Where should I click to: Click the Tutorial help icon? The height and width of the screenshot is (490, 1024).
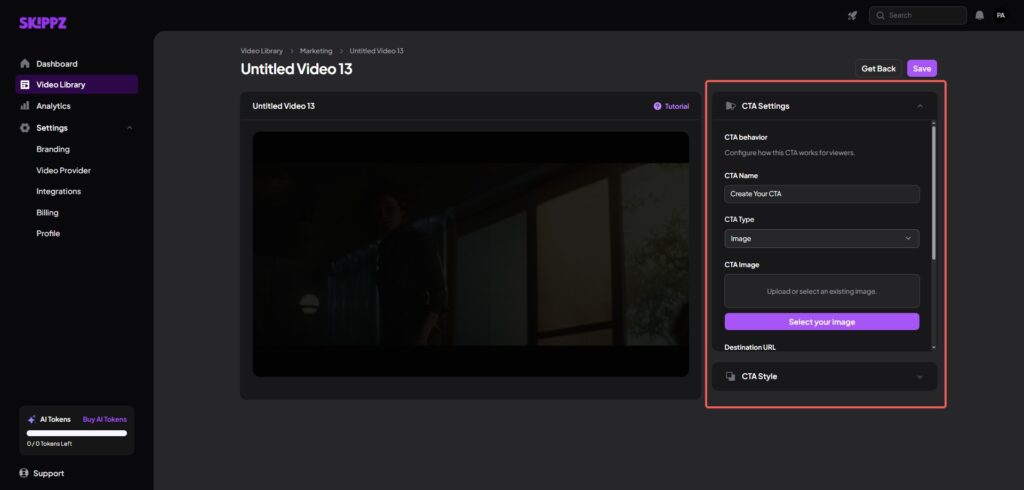coord(657,106)
